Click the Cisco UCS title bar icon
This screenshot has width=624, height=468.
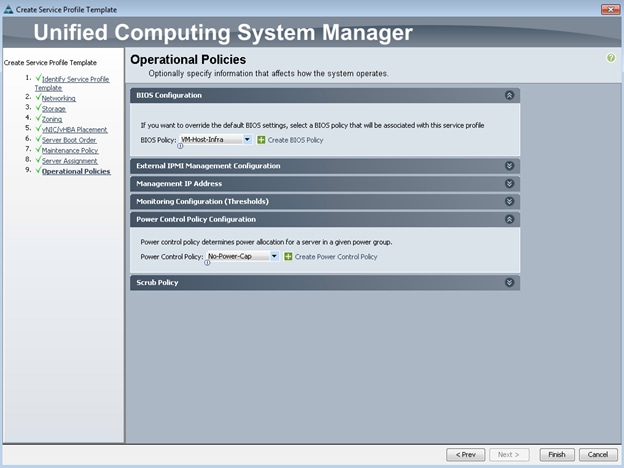8,10
